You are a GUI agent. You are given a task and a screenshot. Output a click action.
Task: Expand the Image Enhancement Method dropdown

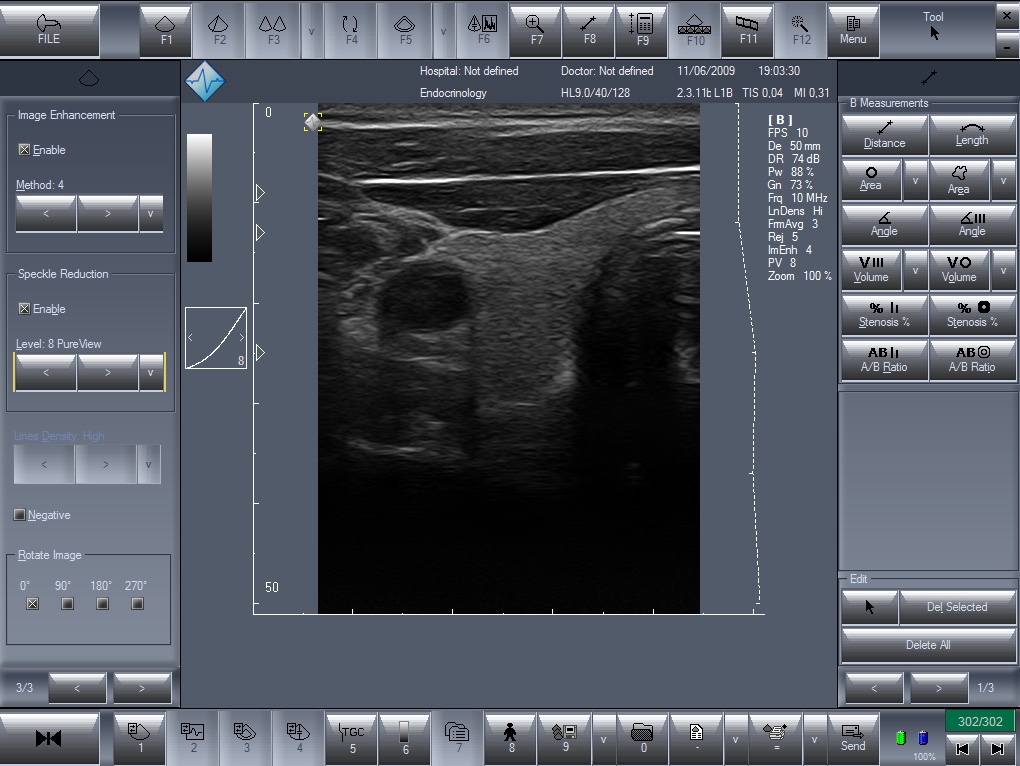150,213
